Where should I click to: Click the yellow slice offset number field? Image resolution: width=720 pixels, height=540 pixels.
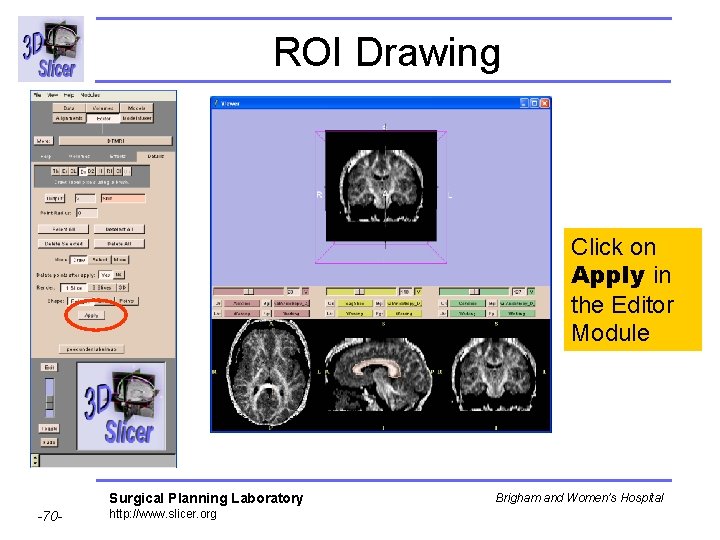(x=405, y=292)
